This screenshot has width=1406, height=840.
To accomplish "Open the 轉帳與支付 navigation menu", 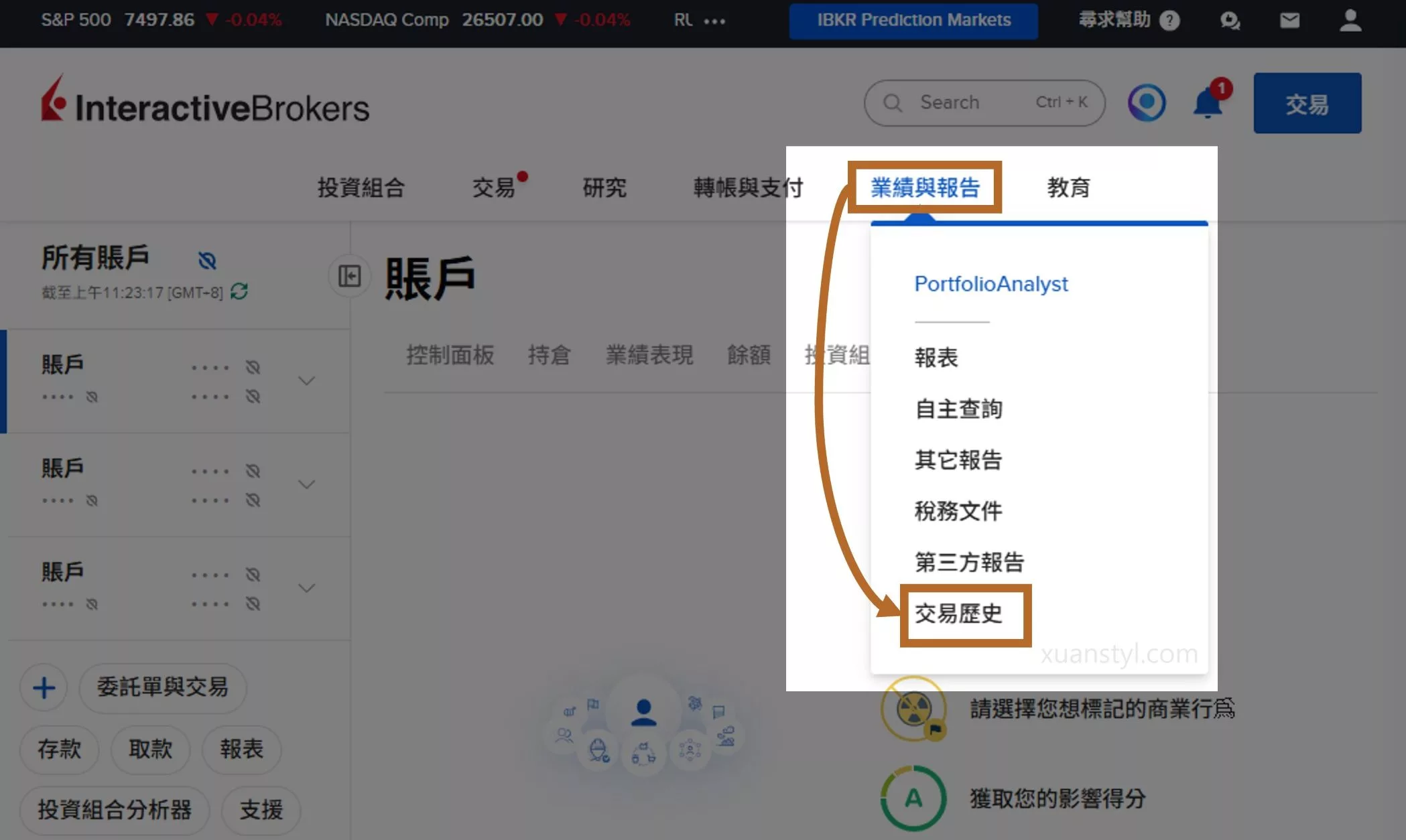I will click(x=748, y=188).
